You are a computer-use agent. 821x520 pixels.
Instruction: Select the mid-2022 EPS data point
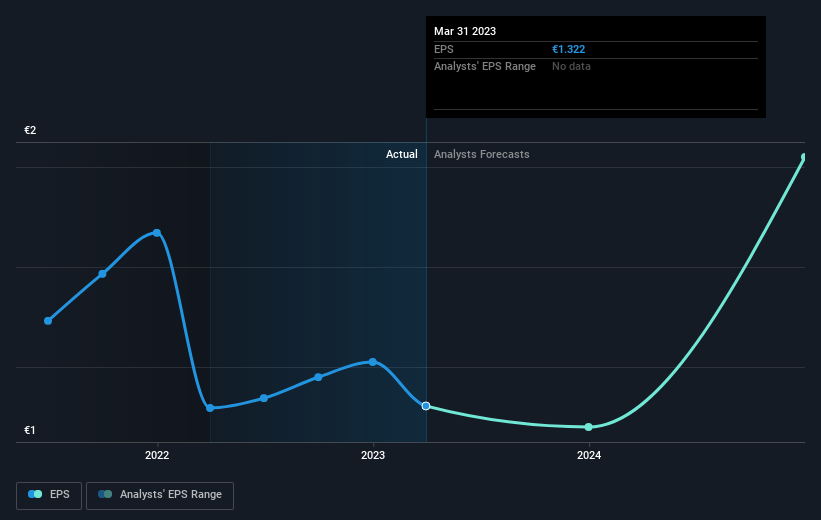[x=264, y=398]
